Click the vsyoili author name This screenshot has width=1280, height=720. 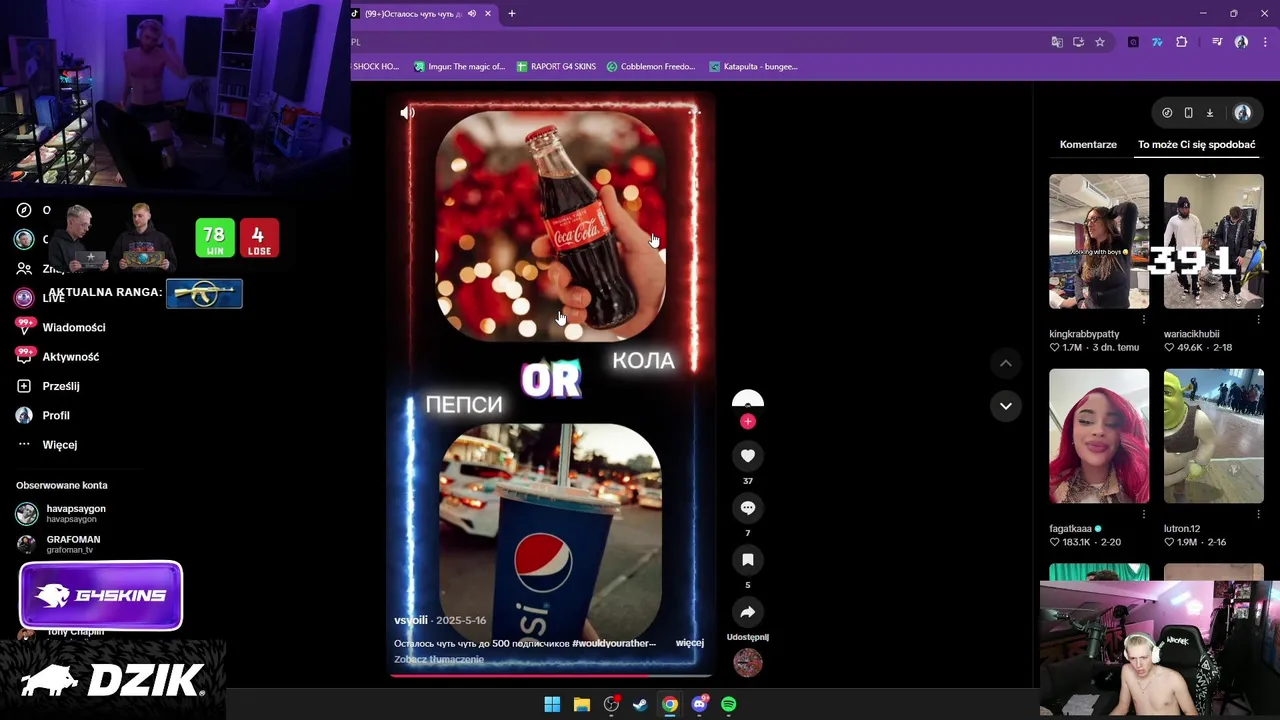(x=411, y=620)
